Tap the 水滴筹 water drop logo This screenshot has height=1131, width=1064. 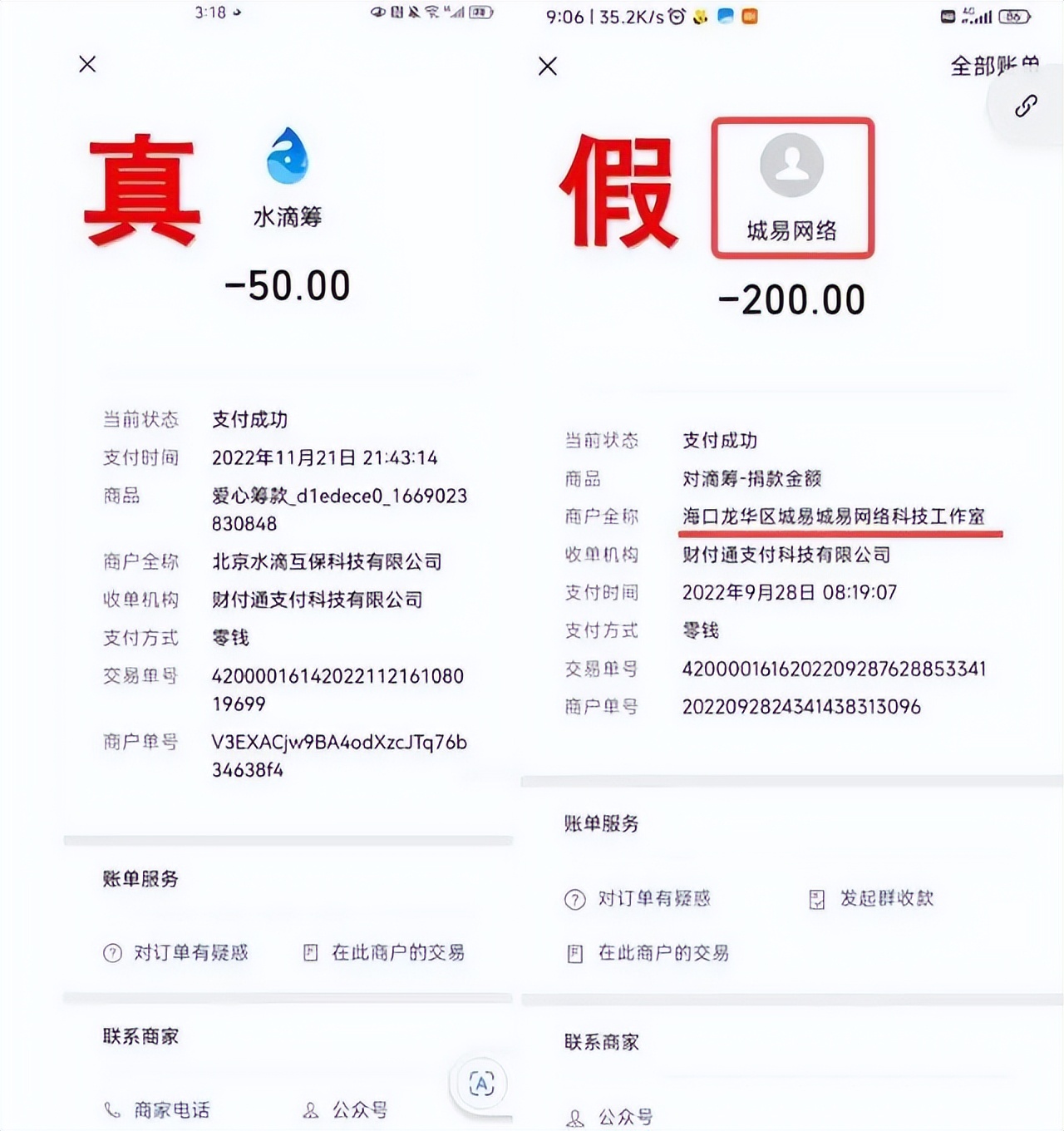pos(288,156)
